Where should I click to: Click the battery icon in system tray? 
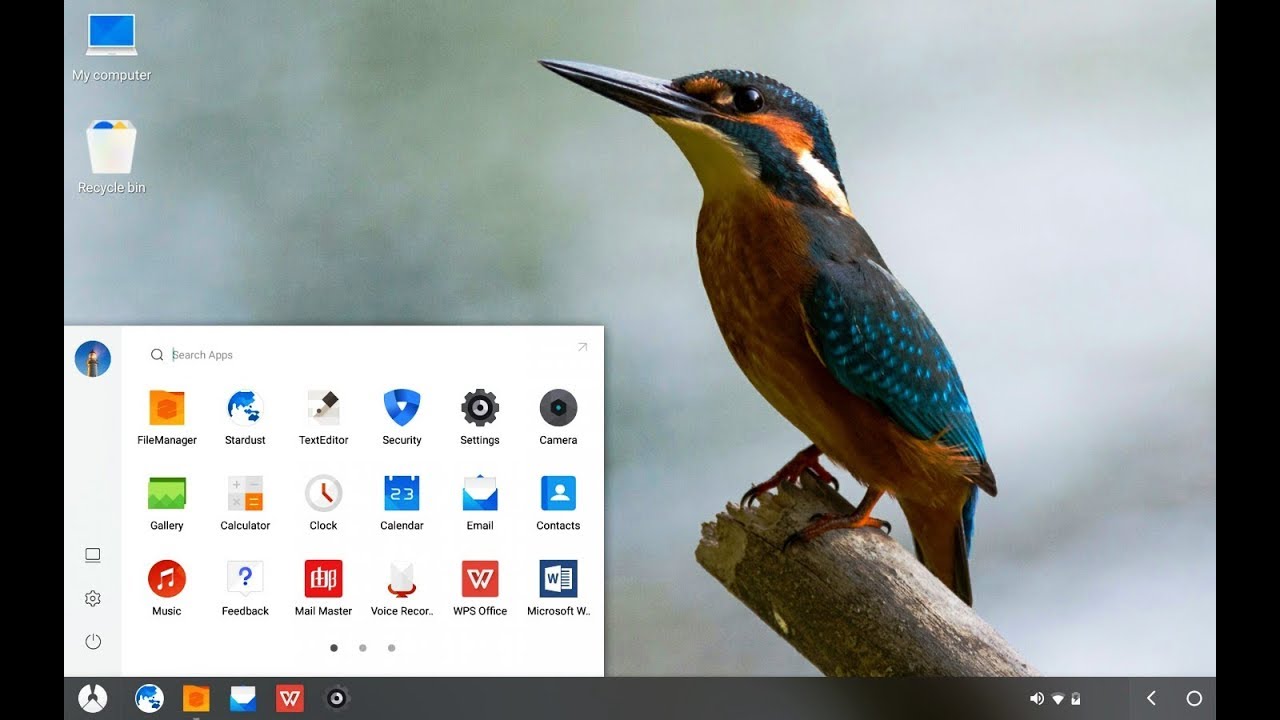[1076, 699]
